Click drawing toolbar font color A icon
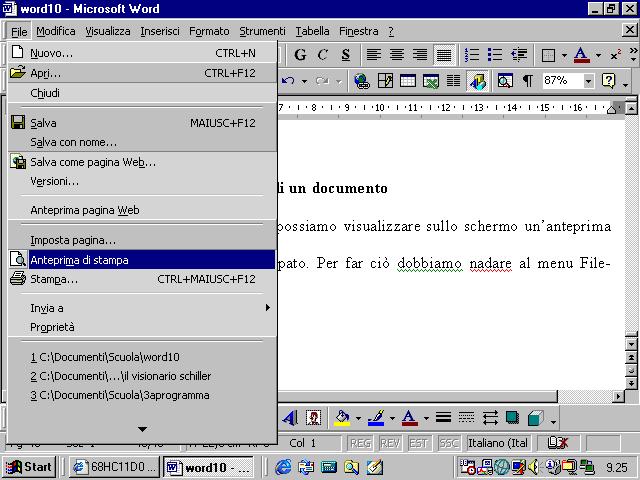The height and width of the screenshot is (480, 640). [x=409, y=418]
